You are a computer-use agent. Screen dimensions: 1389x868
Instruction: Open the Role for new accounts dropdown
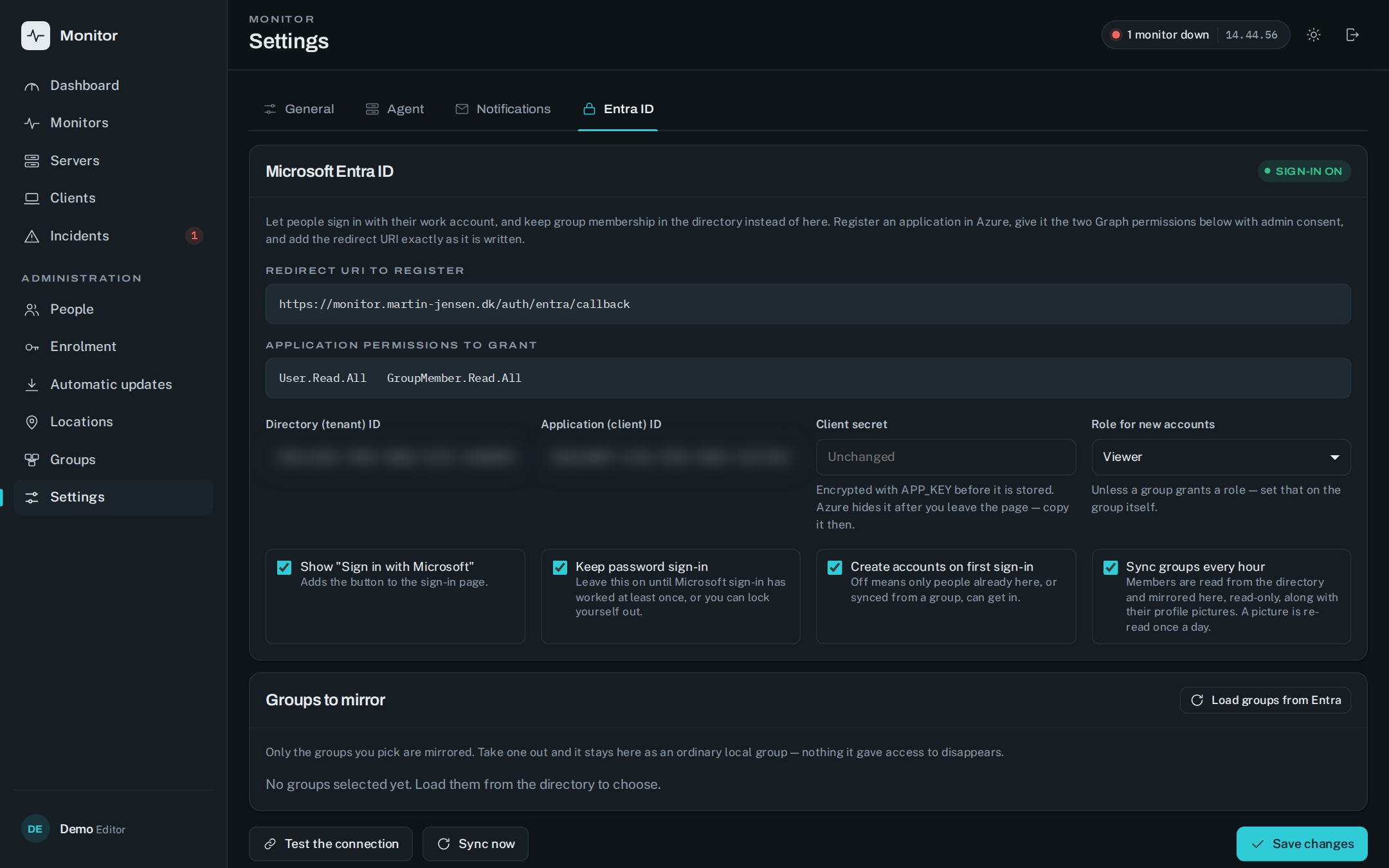coord(1221,457)
